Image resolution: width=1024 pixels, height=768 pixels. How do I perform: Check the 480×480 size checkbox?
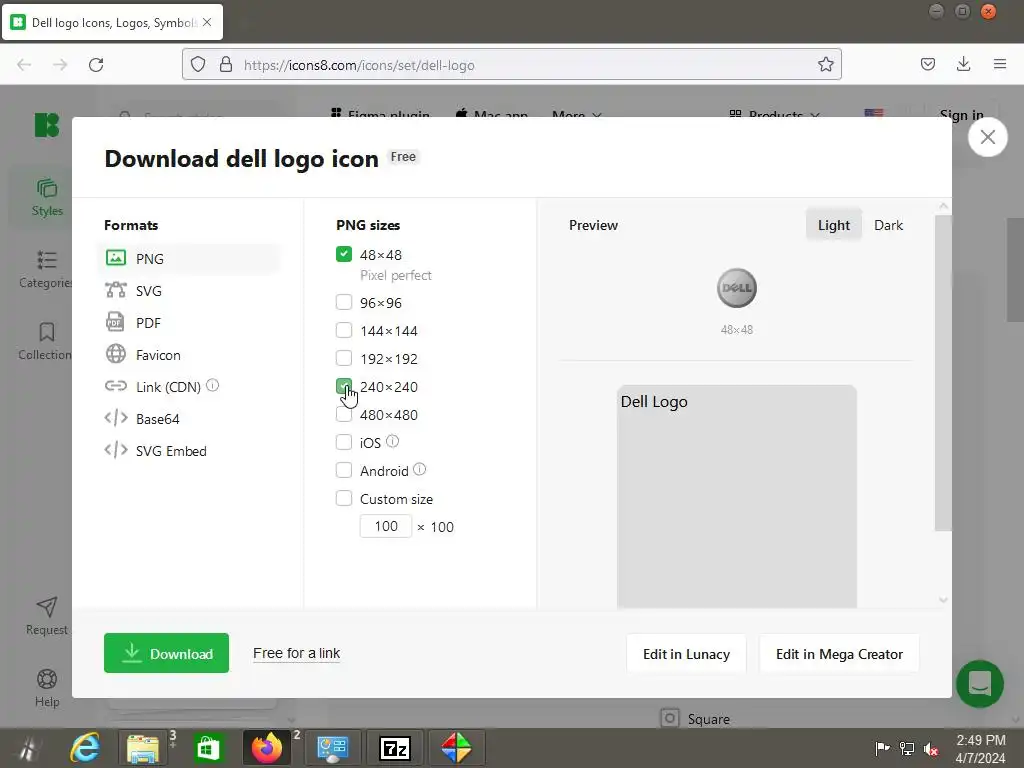[x=344, y=414]
